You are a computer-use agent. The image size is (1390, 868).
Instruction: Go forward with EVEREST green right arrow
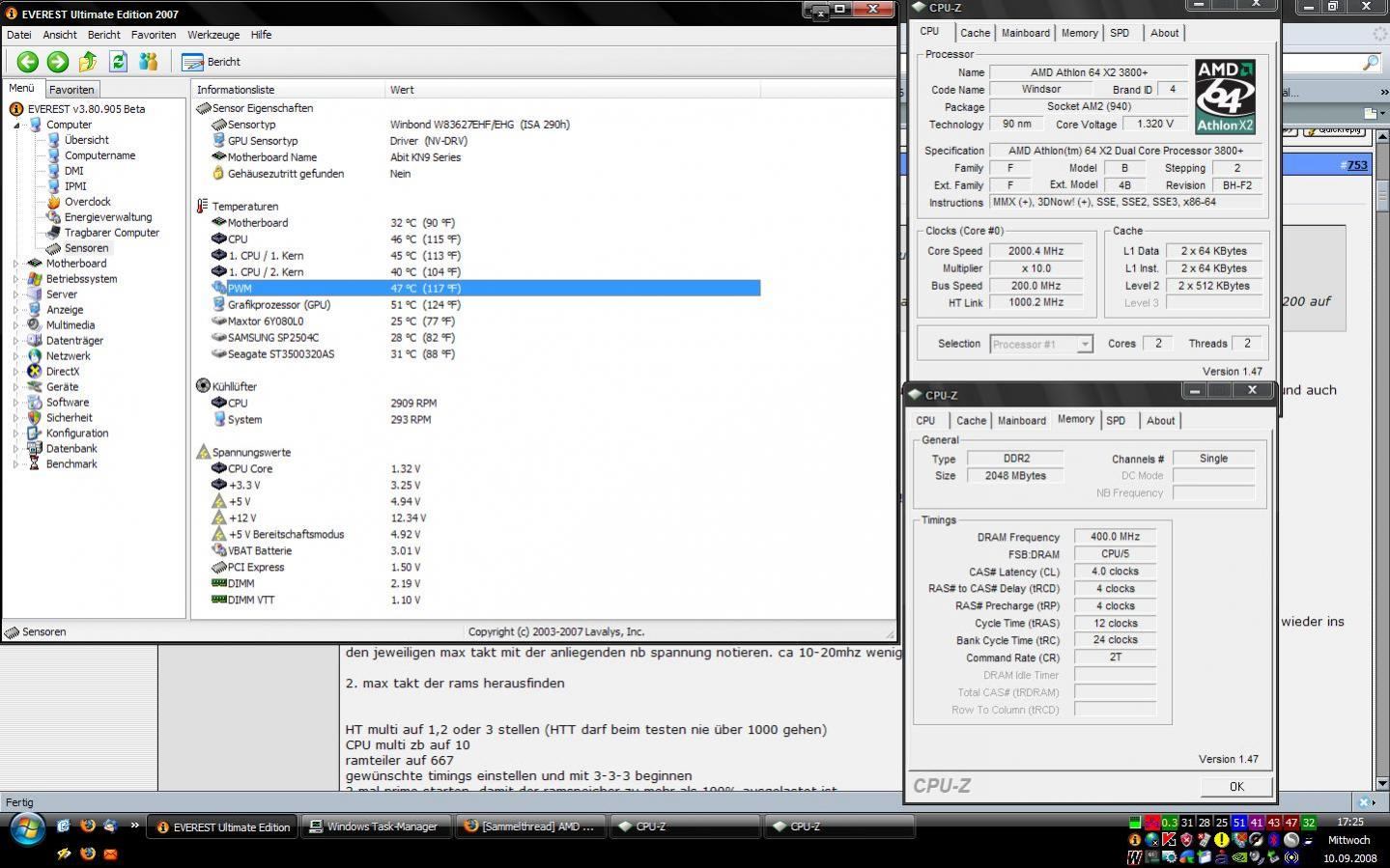58,62
